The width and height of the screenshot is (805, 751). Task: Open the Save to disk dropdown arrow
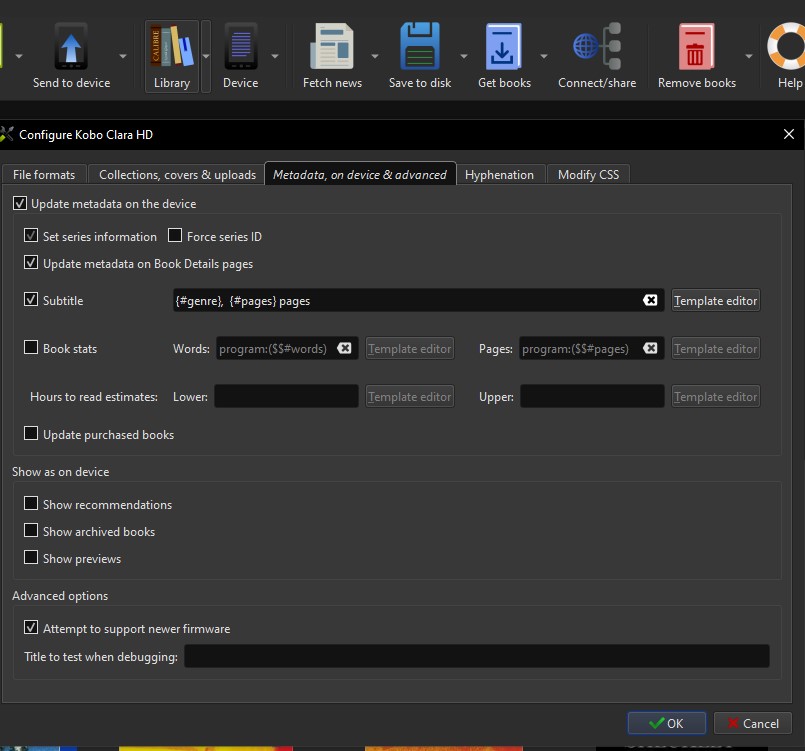[464, 57]
